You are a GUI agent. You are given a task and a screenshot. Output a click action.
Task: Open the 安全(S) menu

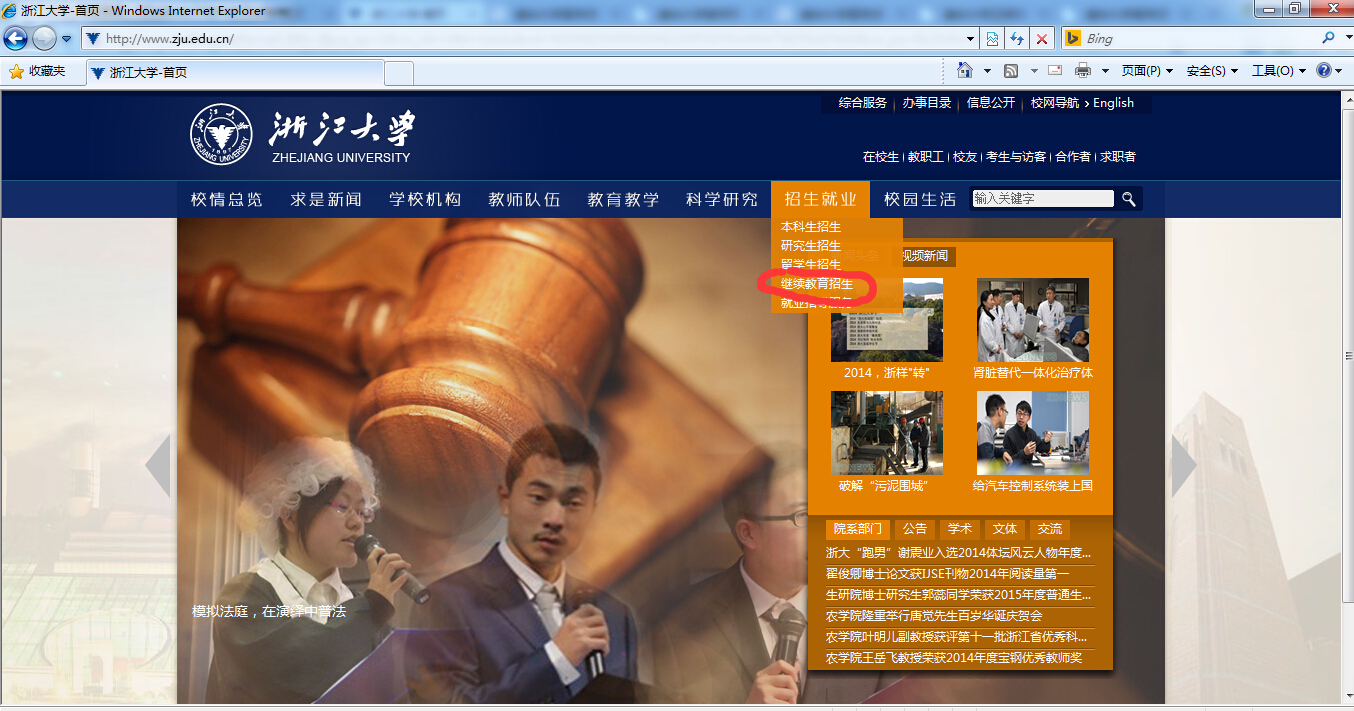[x=1212, y=71]
